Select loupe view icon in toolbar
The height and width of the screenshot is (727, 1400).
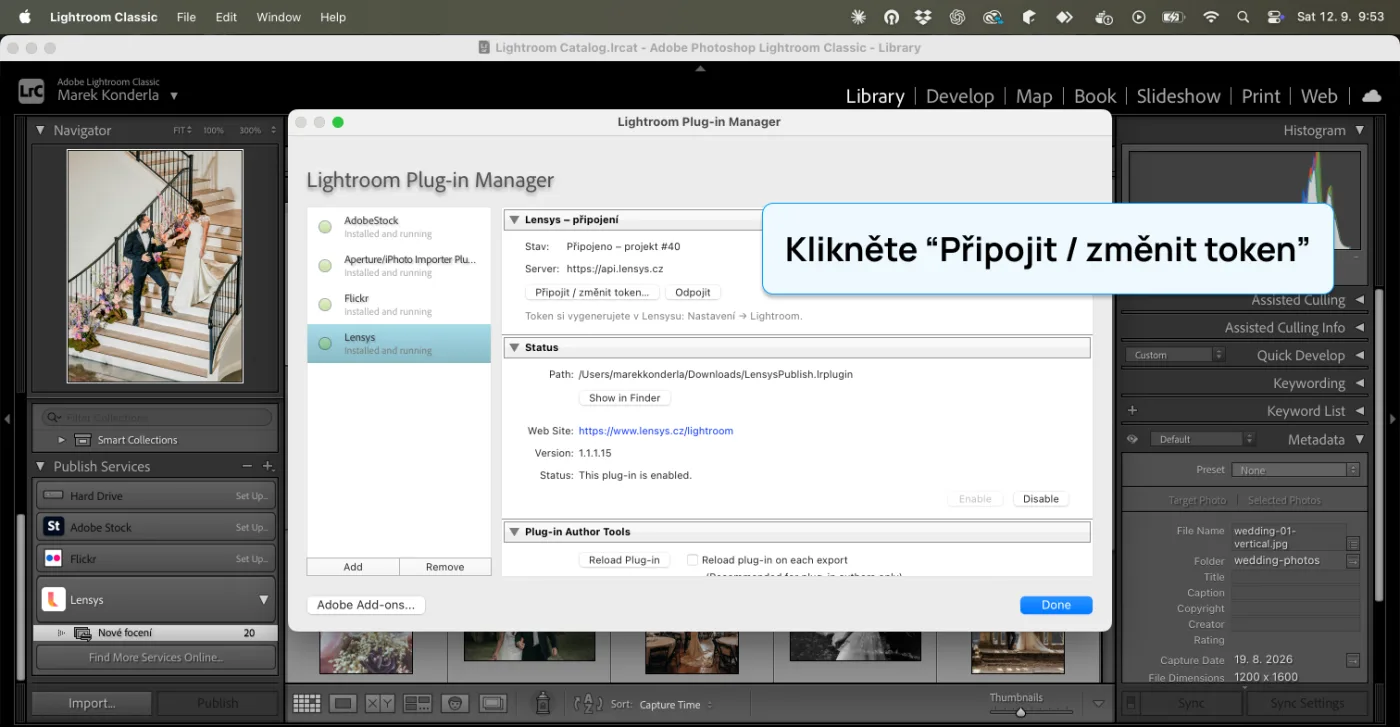(x=343, y=704)
